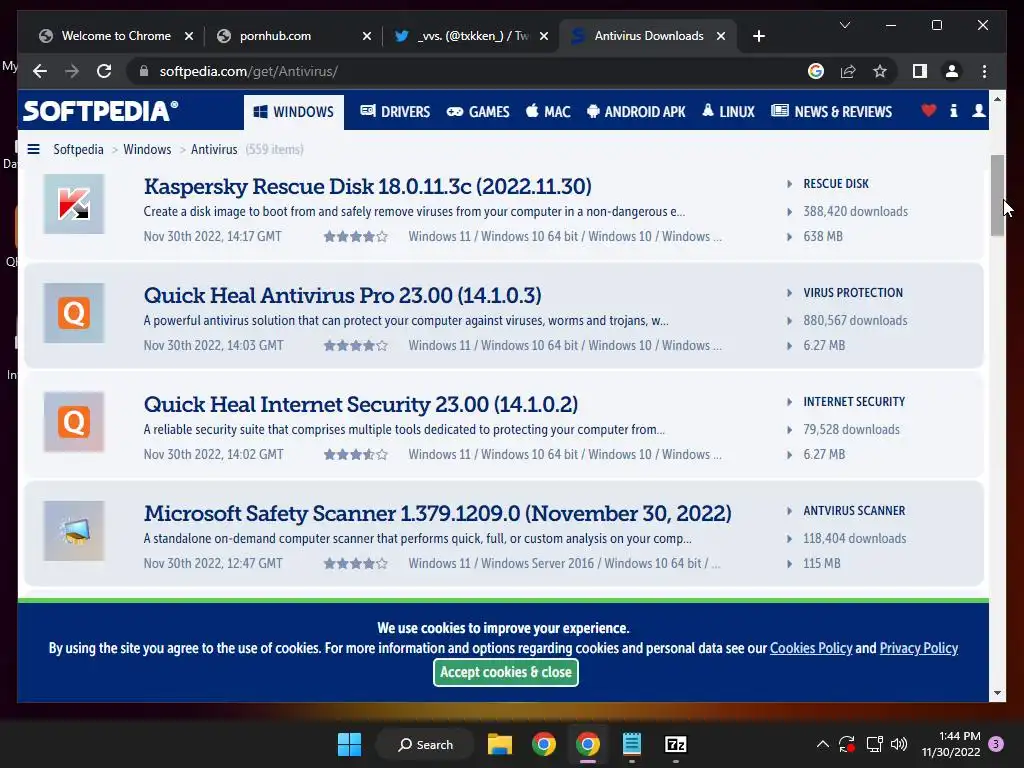Expand the system tray hidden icons chevron
Screen dimensions: 1024x768
coord(822,744)
